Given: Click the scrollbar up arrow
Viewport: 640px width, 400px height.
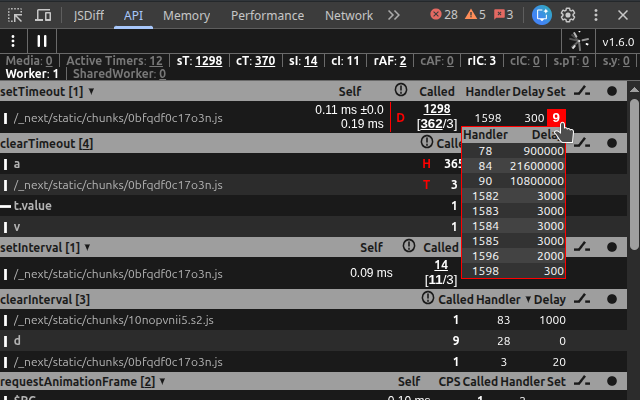Looking at the screenshot, I should pos(634,89).
